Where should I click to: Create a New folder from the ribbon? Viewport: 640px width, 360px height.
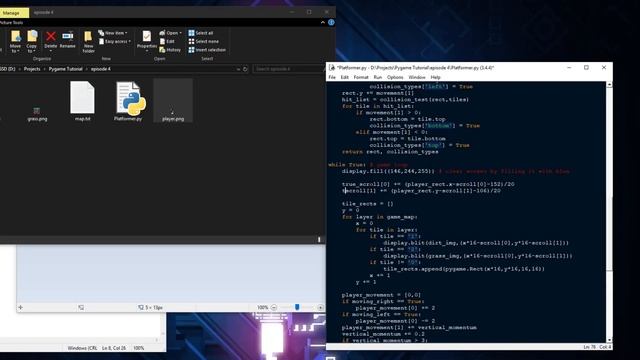click(x=88, y=42)
